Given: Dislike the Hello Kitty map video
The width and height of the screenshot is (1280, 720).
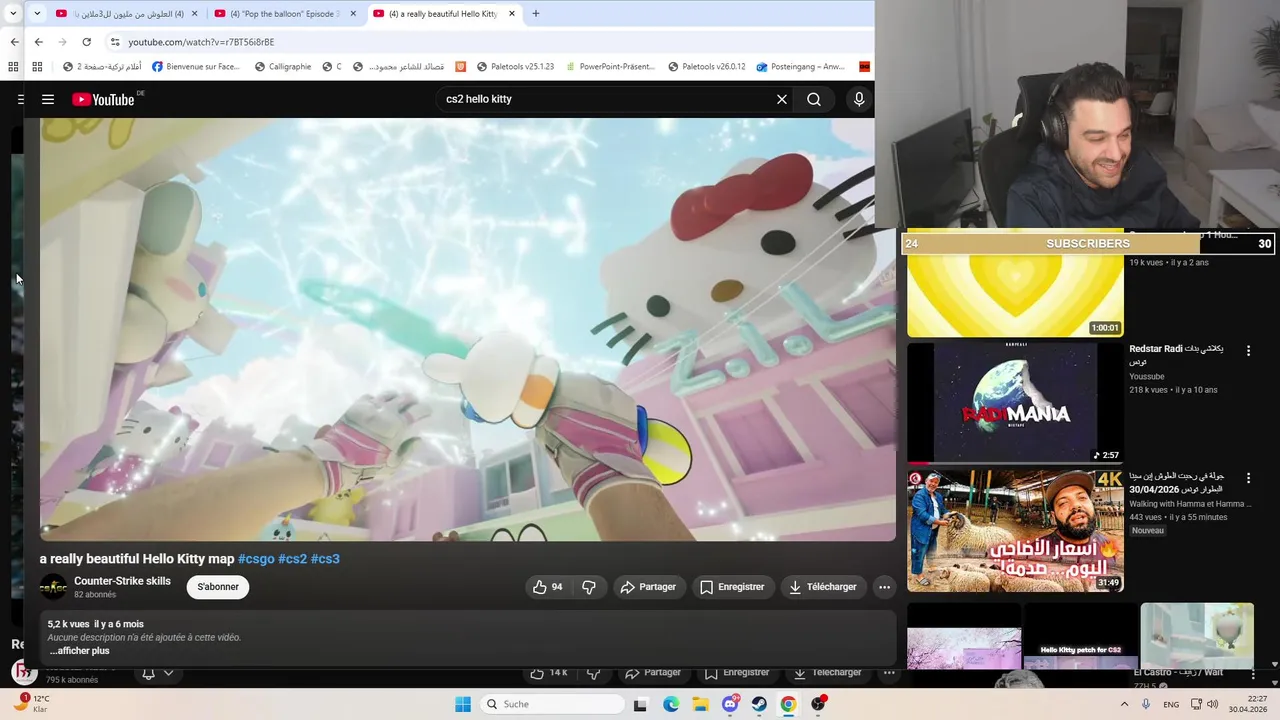Looking at the screenshot, I should point(589,587).
